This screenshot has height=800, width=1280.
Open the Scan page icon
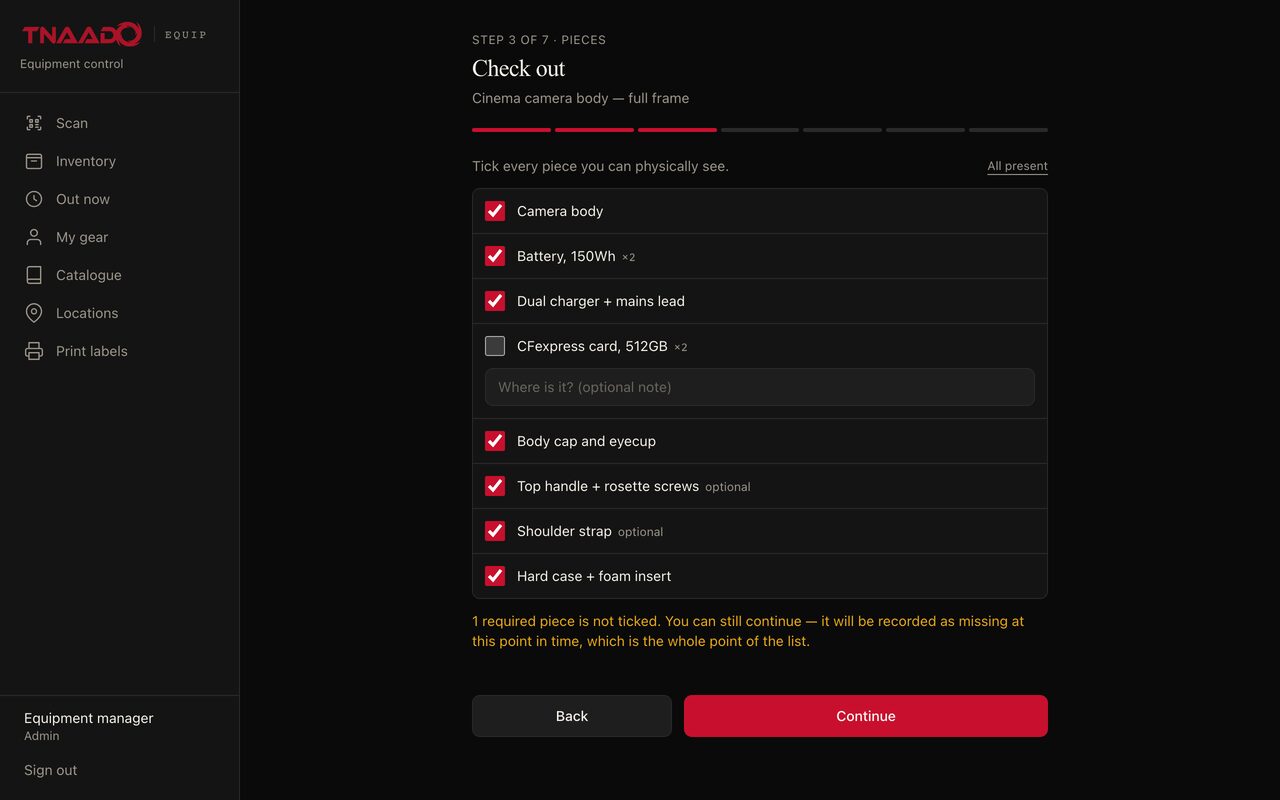(x=34, y=123)
